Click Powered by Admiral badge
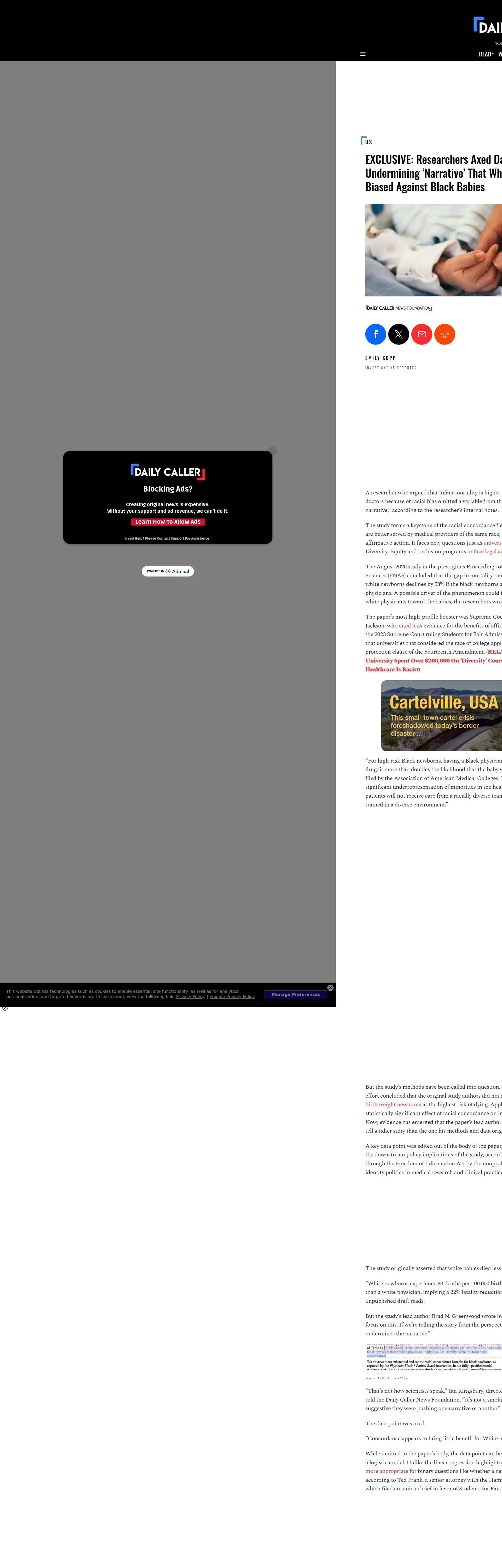 pyautogui.click(x=168, y=571)
